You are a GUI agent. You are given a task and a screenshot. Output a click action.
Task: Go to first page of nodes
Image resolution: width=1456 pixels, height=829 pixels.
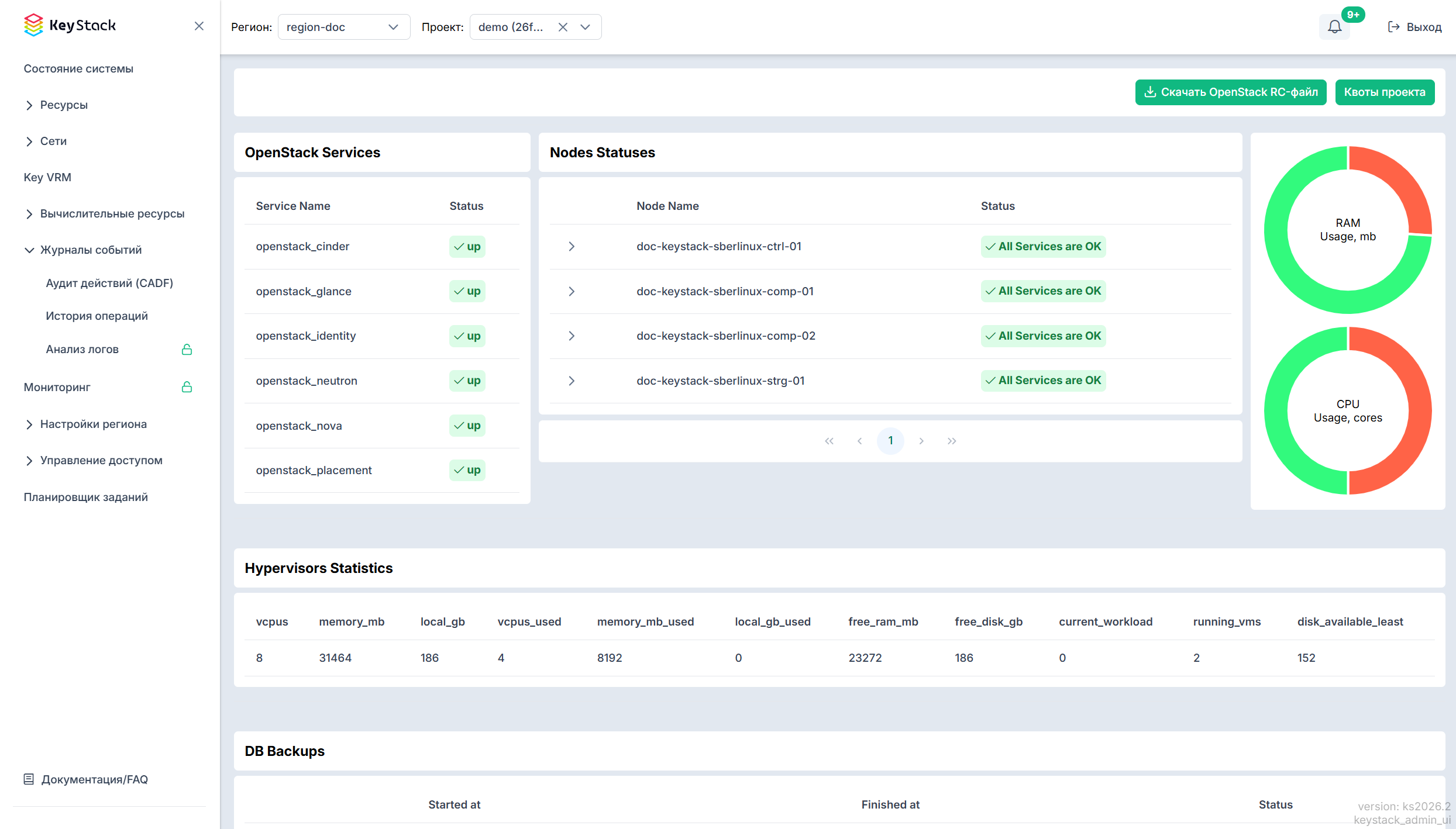(829, 441)
